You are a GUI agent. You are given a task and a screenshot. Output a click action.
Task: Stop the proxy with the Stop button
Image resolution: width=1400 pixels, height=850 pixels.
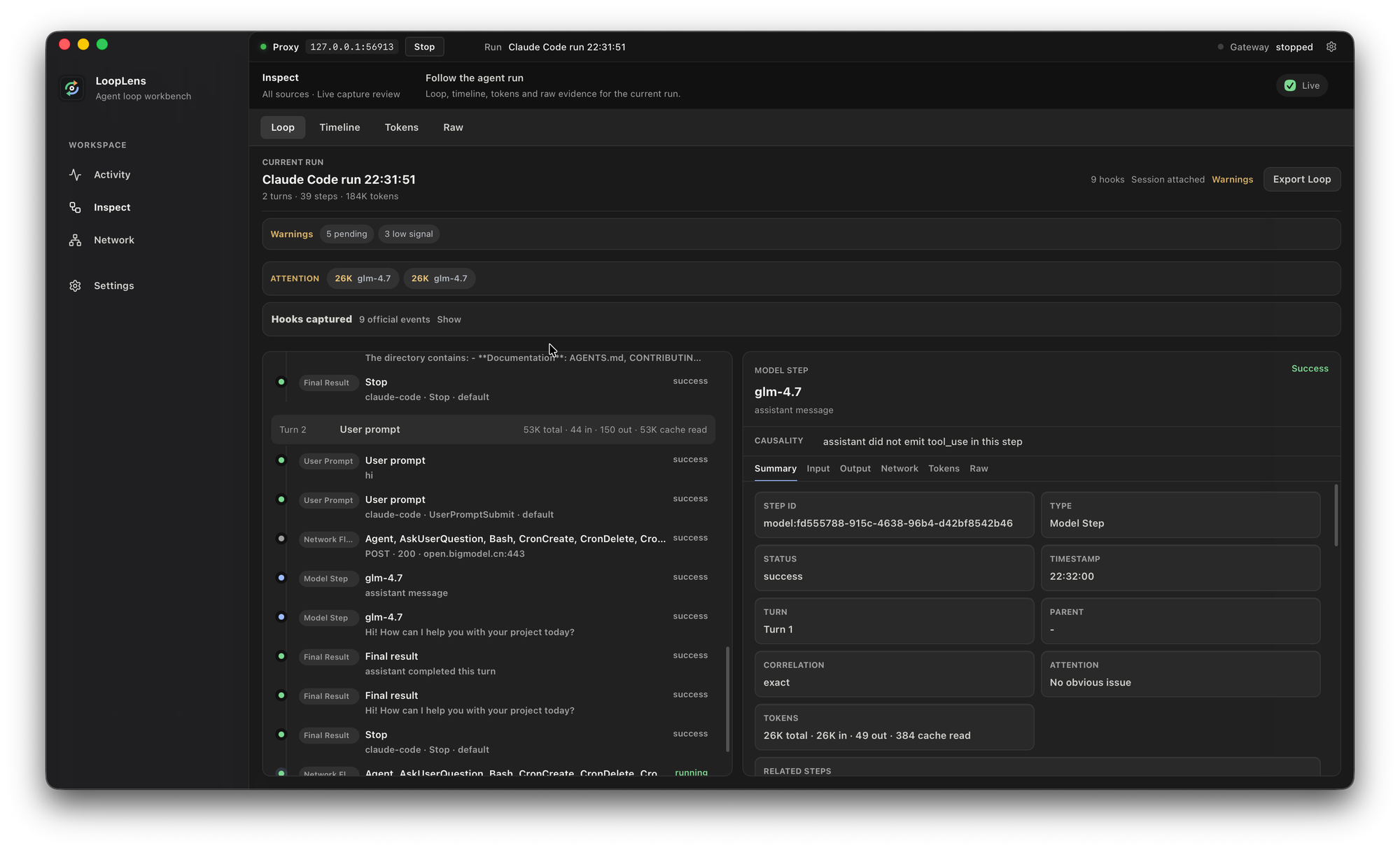pos(424,47)
